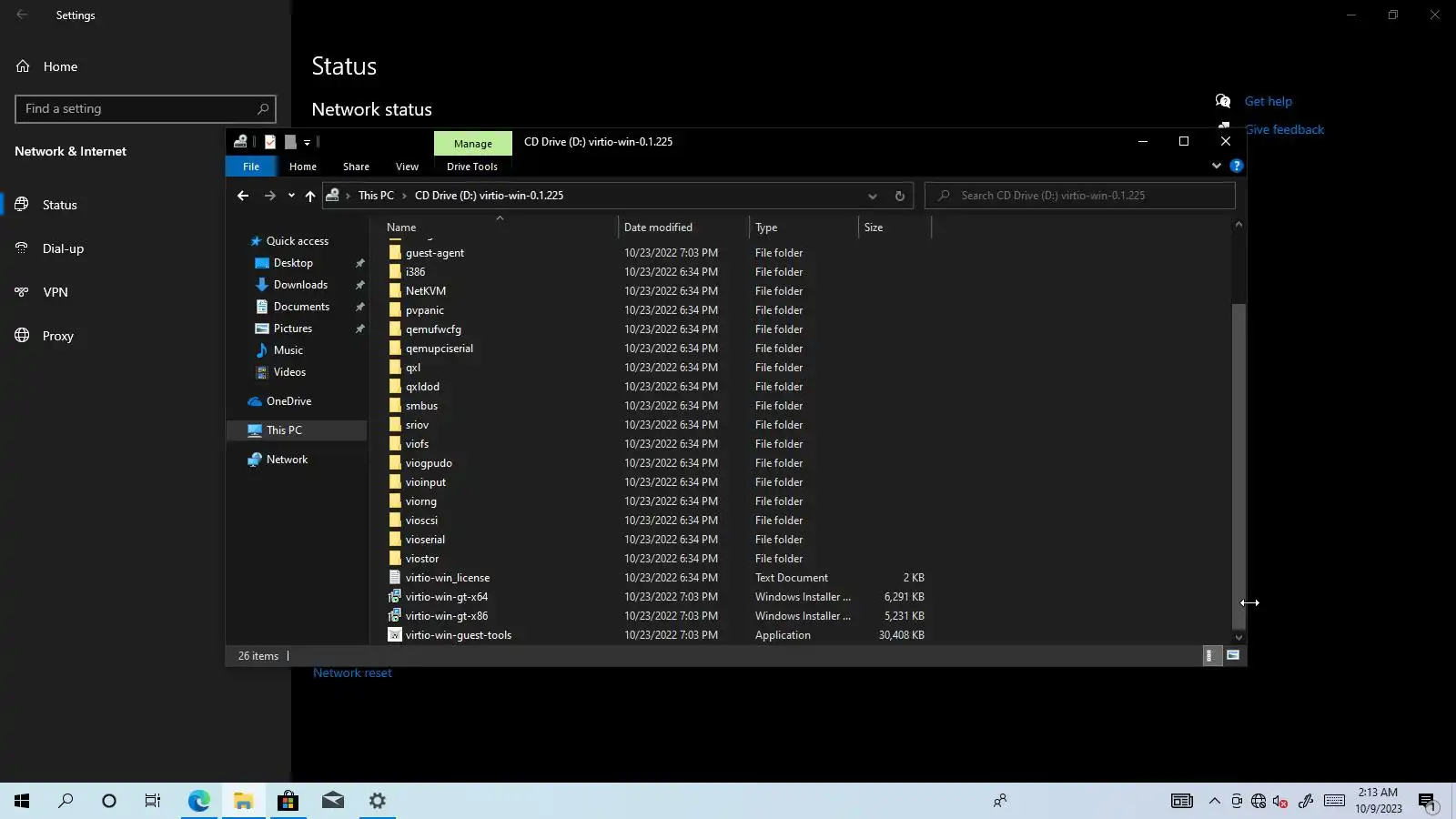Select the guest-agent folder icon
Viewport: 1456px width, 819px height.
(395, 253)
